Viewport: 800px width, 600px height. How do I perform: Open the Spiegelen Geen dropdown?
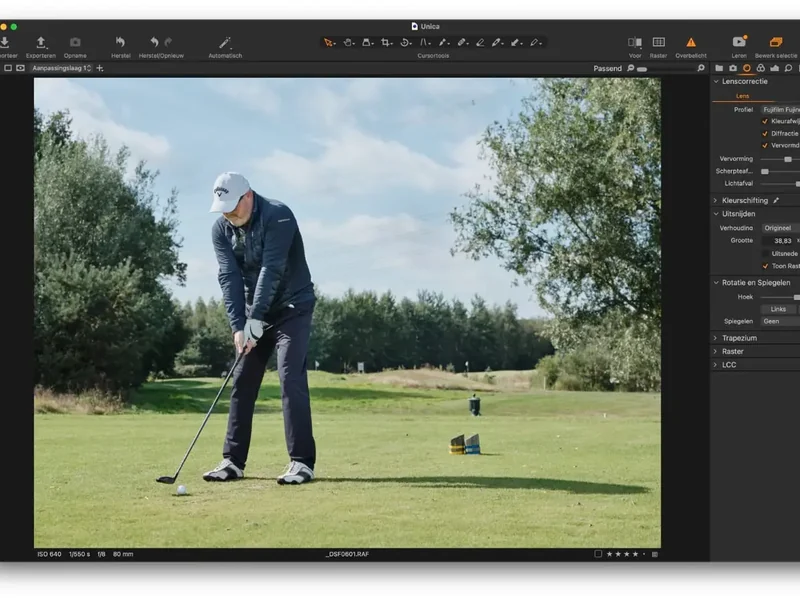[x=780, y=321]
